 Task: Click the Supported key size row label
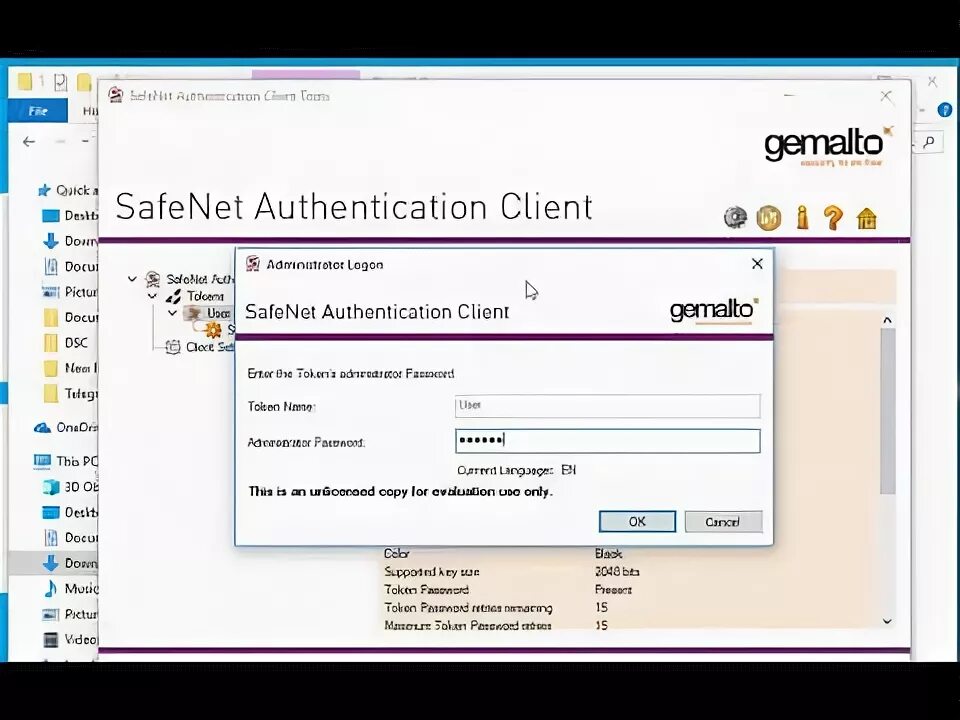(432, 572)
